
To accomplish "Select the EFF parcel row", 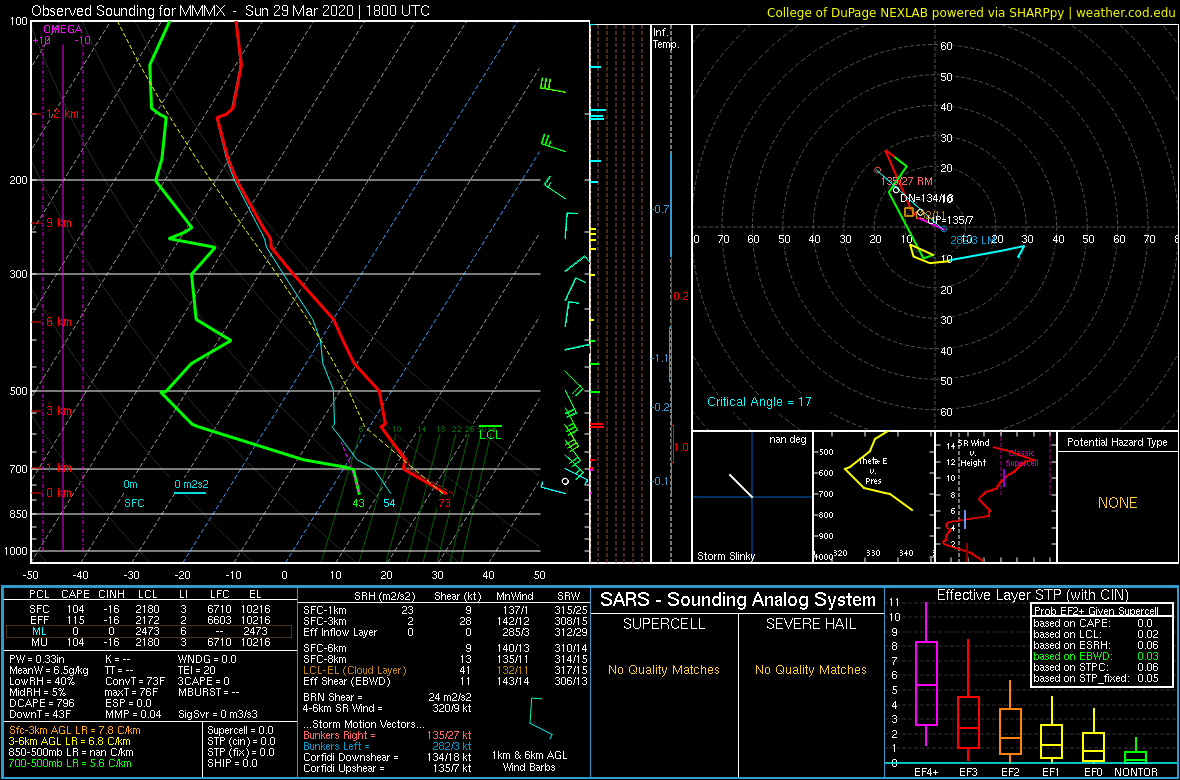I will 148,619.
